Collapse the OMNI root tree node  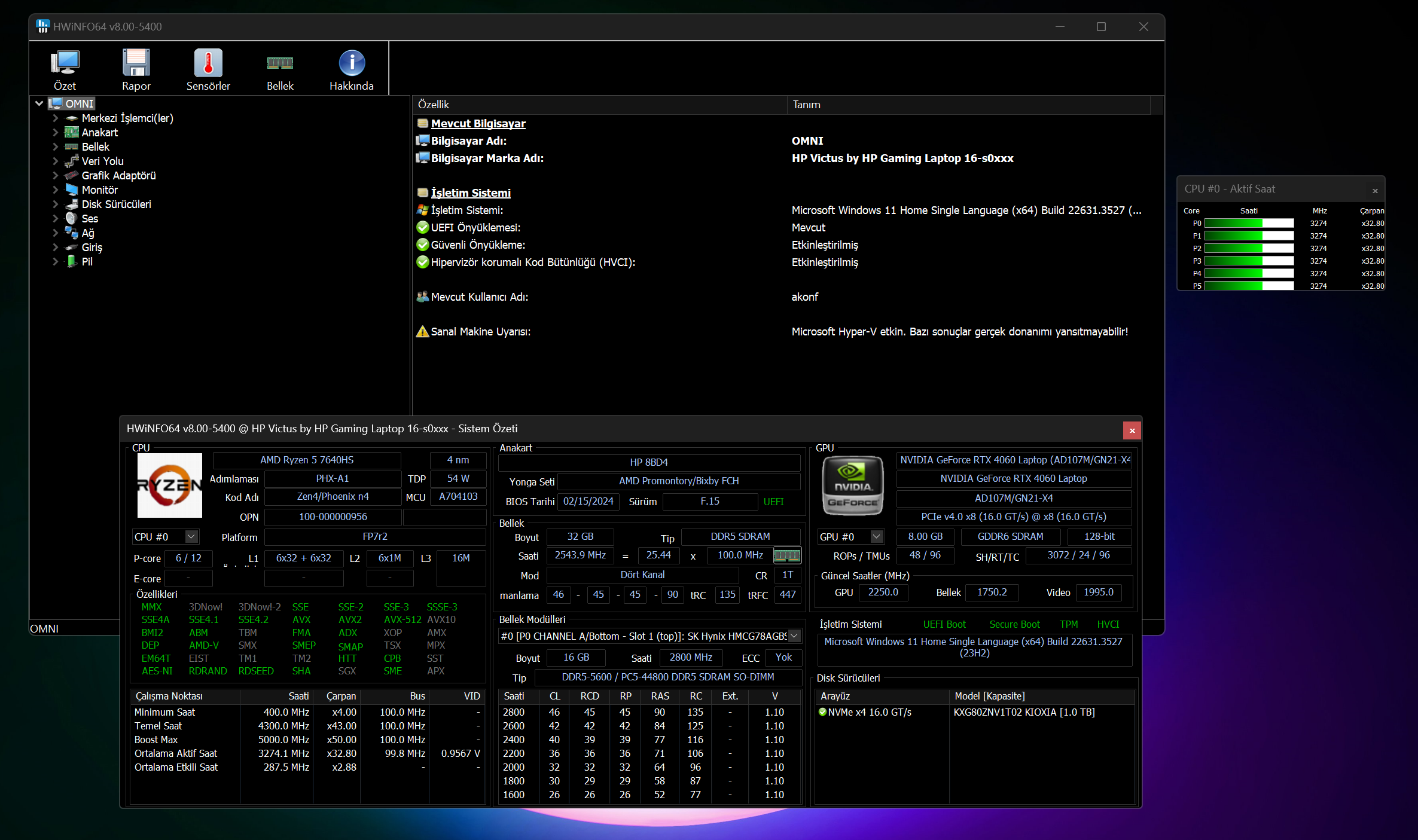39,103
